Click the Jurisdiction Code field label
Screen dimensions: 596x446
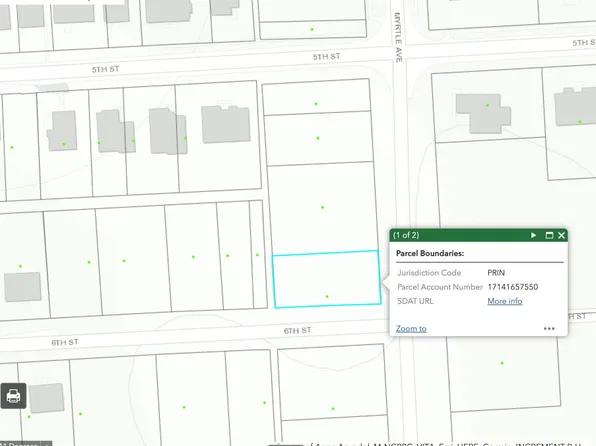click(x=429, y=273)
